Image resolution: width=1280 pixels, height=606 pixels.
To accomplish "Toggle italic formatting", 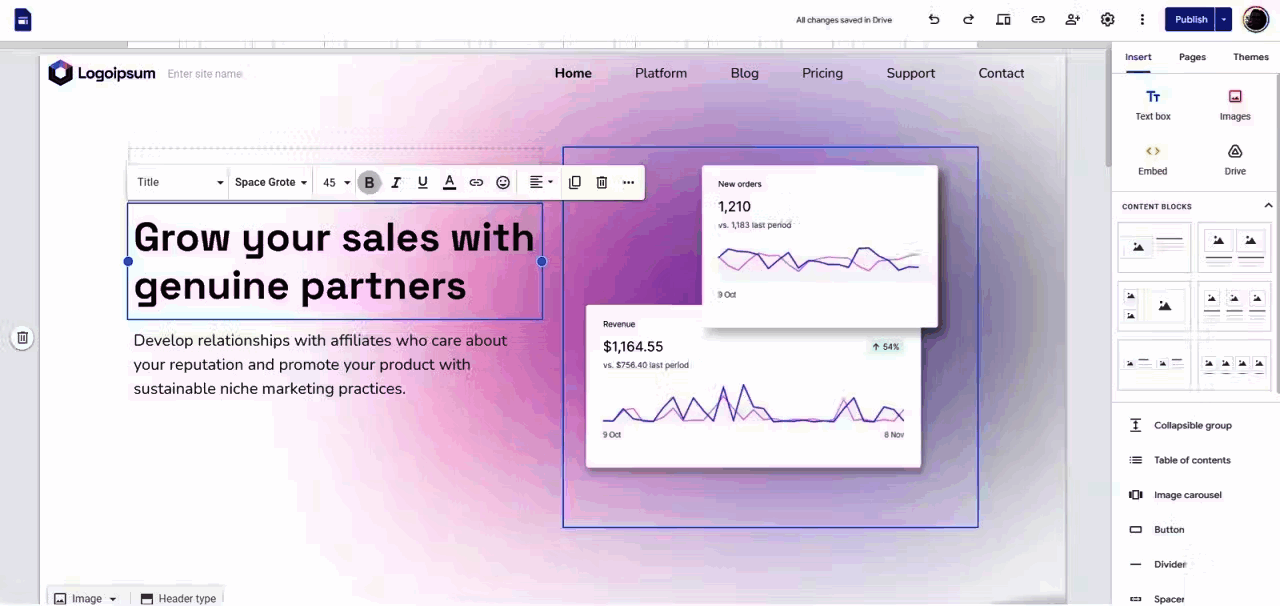I will click(x=396, y=182).
